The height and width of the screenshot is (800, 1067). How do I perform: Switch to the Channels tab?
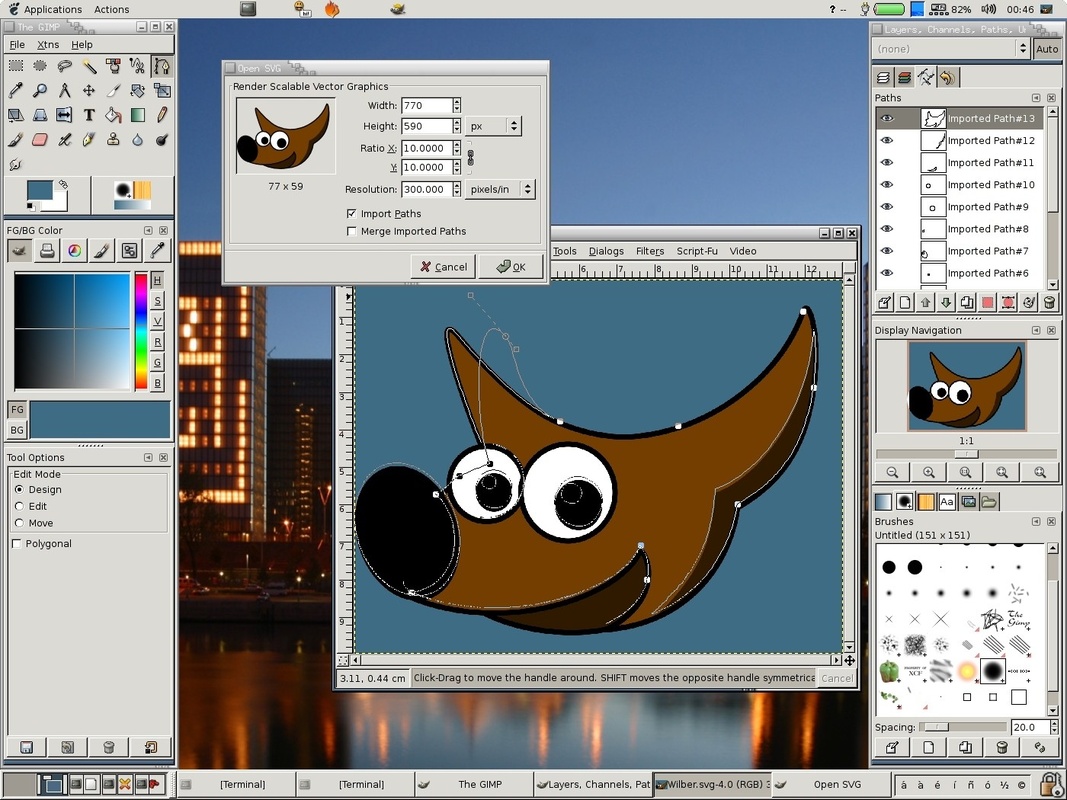(904, 77)
